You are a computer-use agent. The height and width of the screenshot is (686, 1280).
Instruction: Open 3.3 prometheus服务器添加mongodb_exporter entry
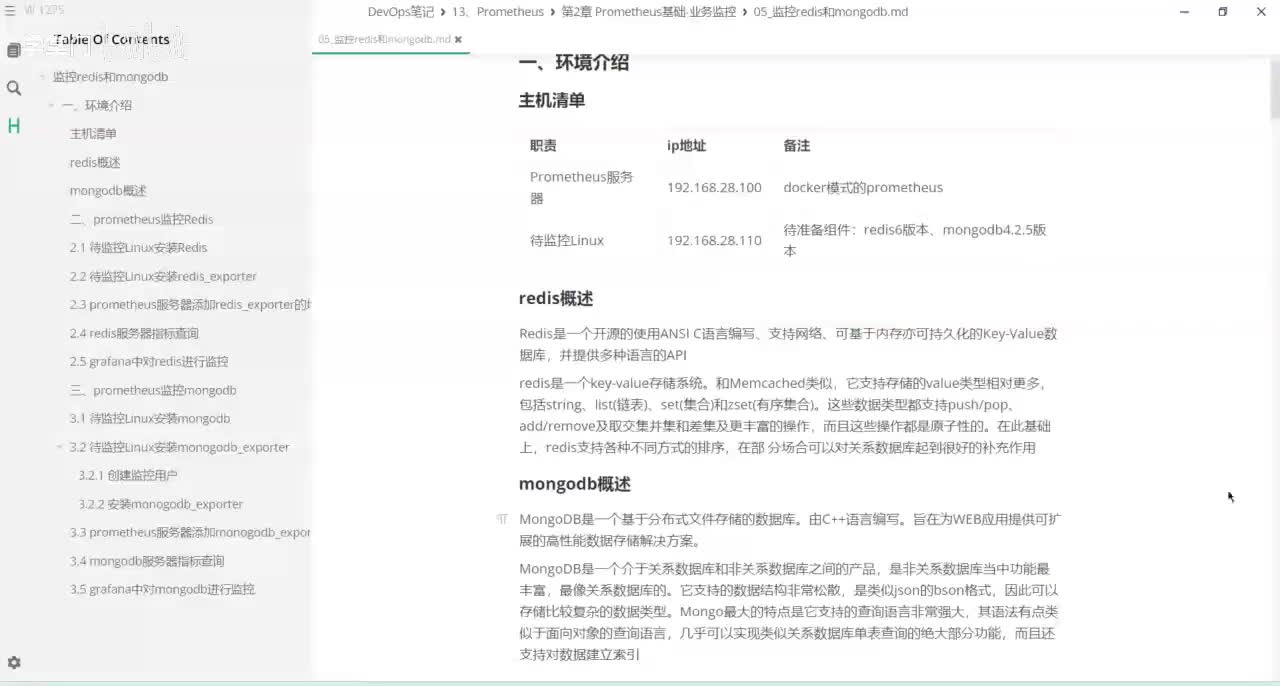coord(190,533)
